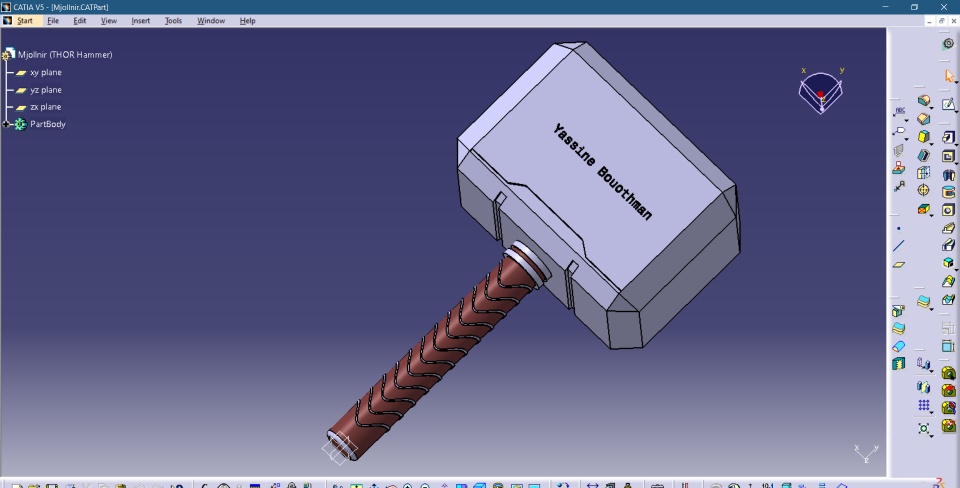Viewport: 960px width, 488px height.
Task: Select the PartBody tree item
Action: [x=48, y=124]
